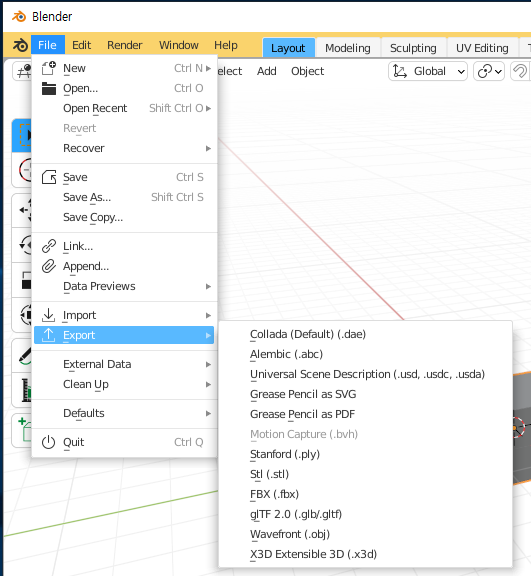Click the Link chain icon
The height and width of the screenshot is (576, 531).
pos(48,246)
